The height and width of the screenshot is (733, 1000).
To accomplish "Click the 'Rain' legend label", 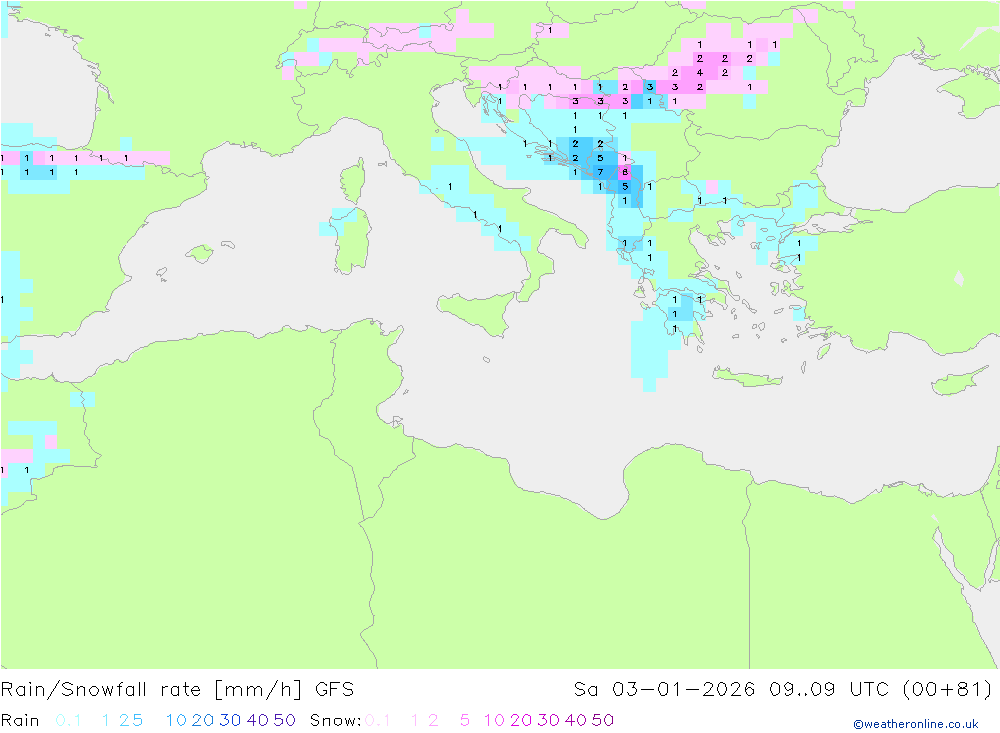I will tap(20, 720).
